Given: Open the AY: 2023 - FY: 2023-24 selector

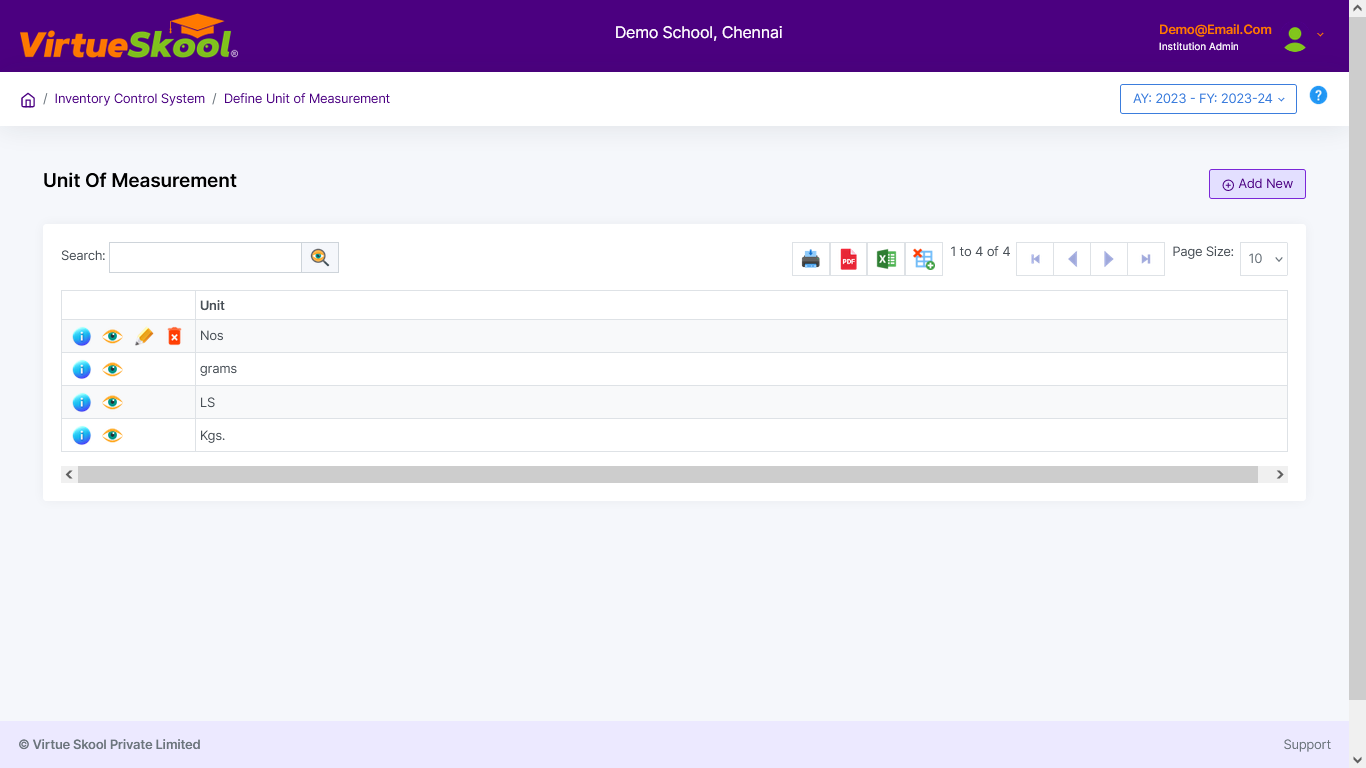Looking at the screenshot, I should pos(1208,99).
